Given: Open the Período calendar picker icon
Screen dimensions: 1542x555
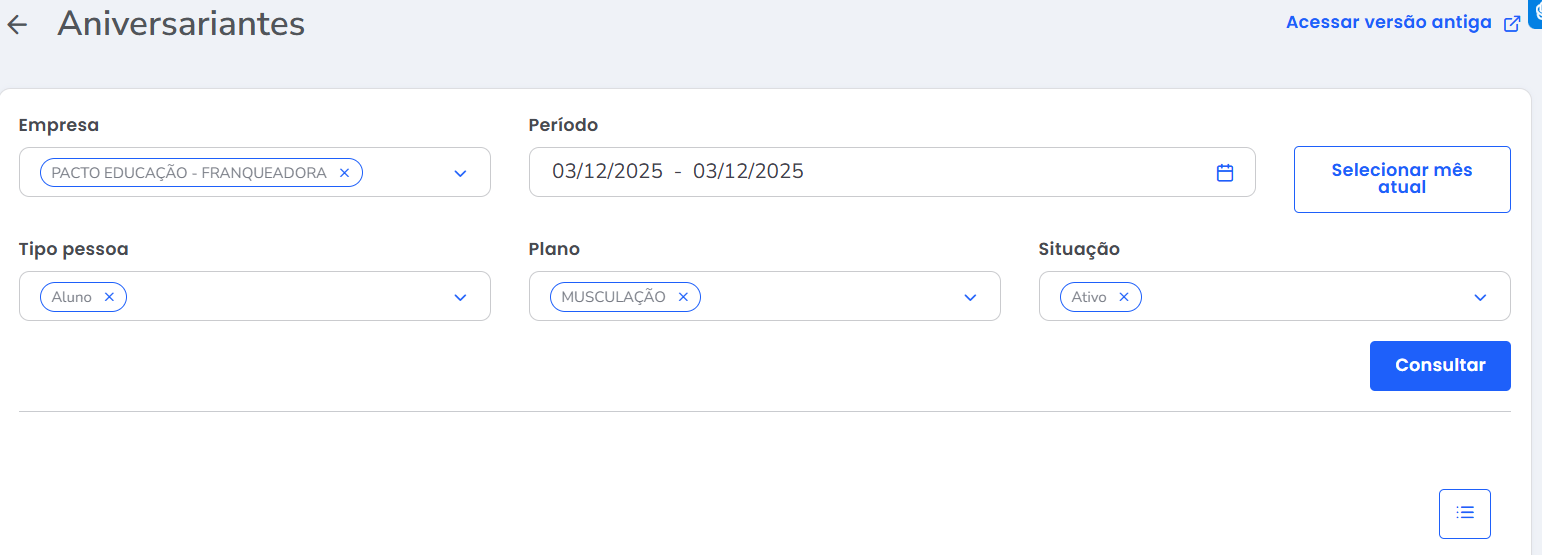Looking at the screenshot, I should pos(1225,172).
